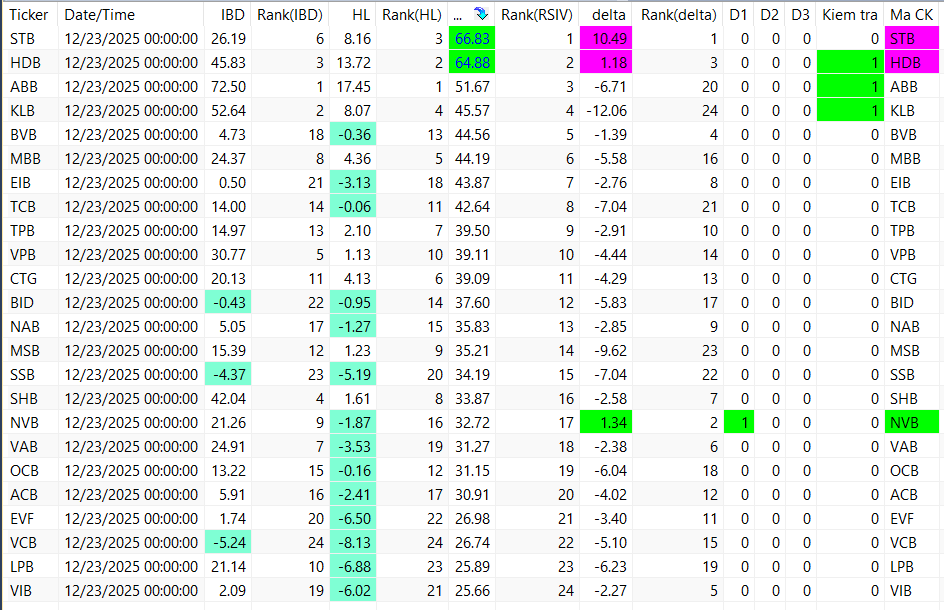This screenshot has height=610, width=944.
Task: Click the IBD value -0.43
Action: coord(228,303)
